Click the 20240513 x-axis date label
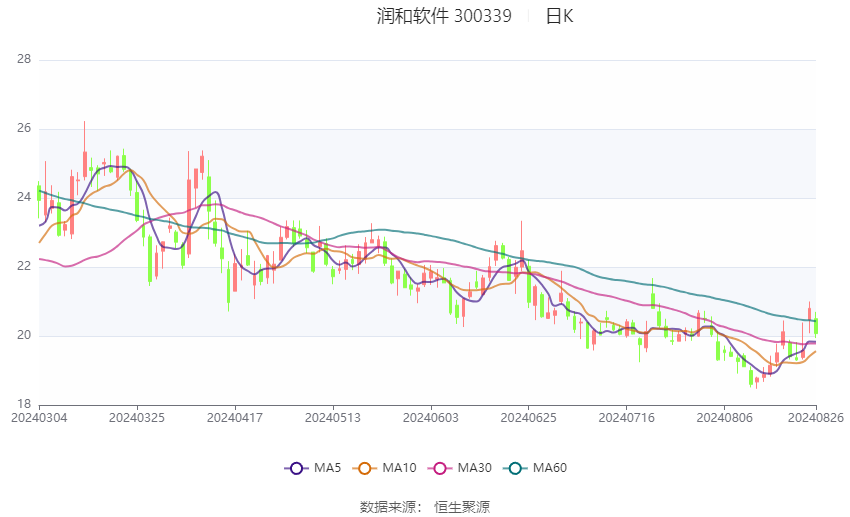850x517 pixels. tap(333, 418)
